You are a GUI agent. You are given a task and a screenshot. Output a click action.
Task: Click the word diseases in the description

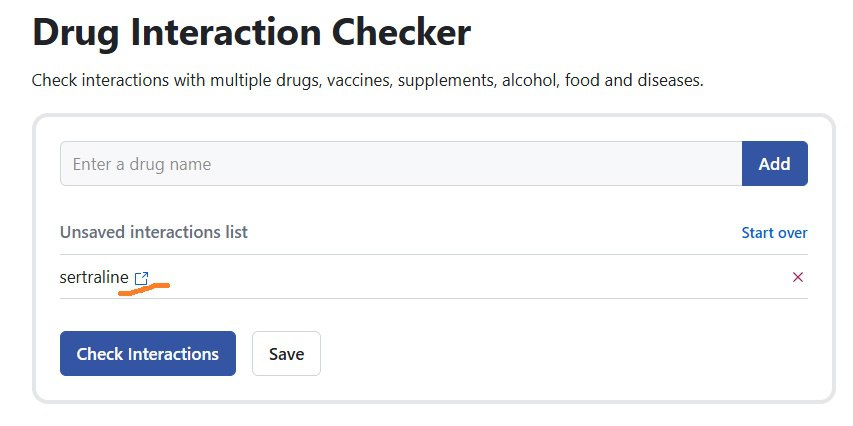(x=671, y=80)
